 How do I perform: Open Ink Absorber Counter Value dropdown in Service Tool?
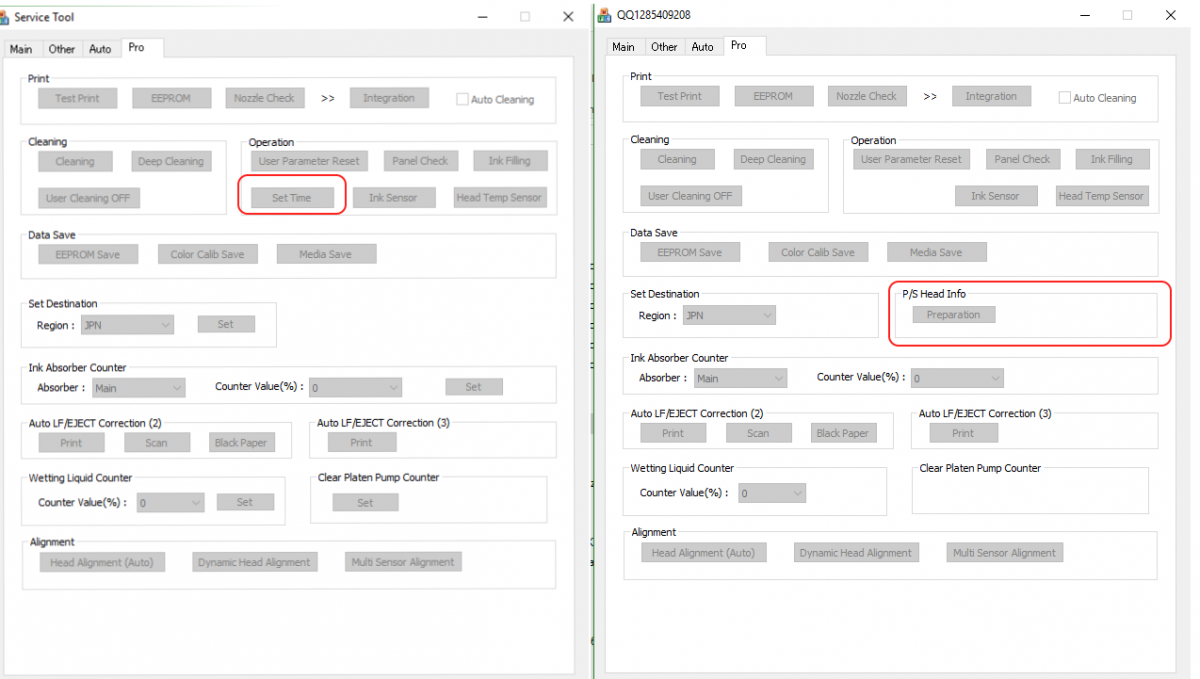click(355, 388)
